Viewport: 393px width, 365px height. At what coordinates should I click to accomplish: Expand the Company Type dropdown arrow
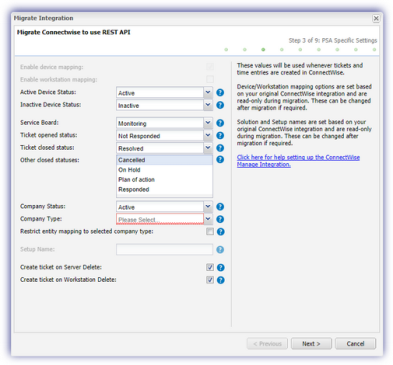(x=208, y=219)
